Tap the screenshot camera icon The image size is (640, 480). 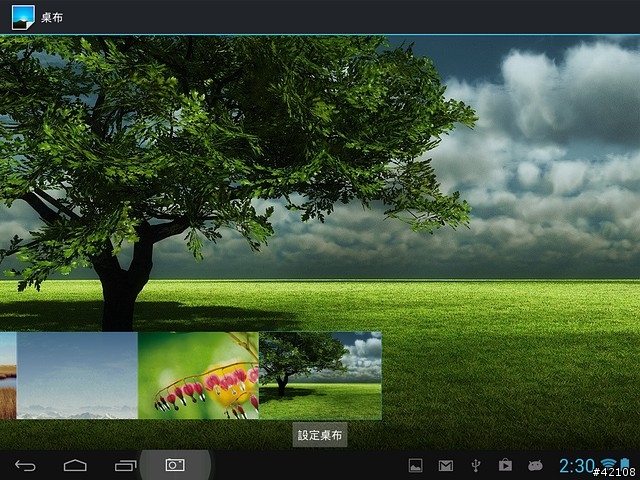coord(175,465)
